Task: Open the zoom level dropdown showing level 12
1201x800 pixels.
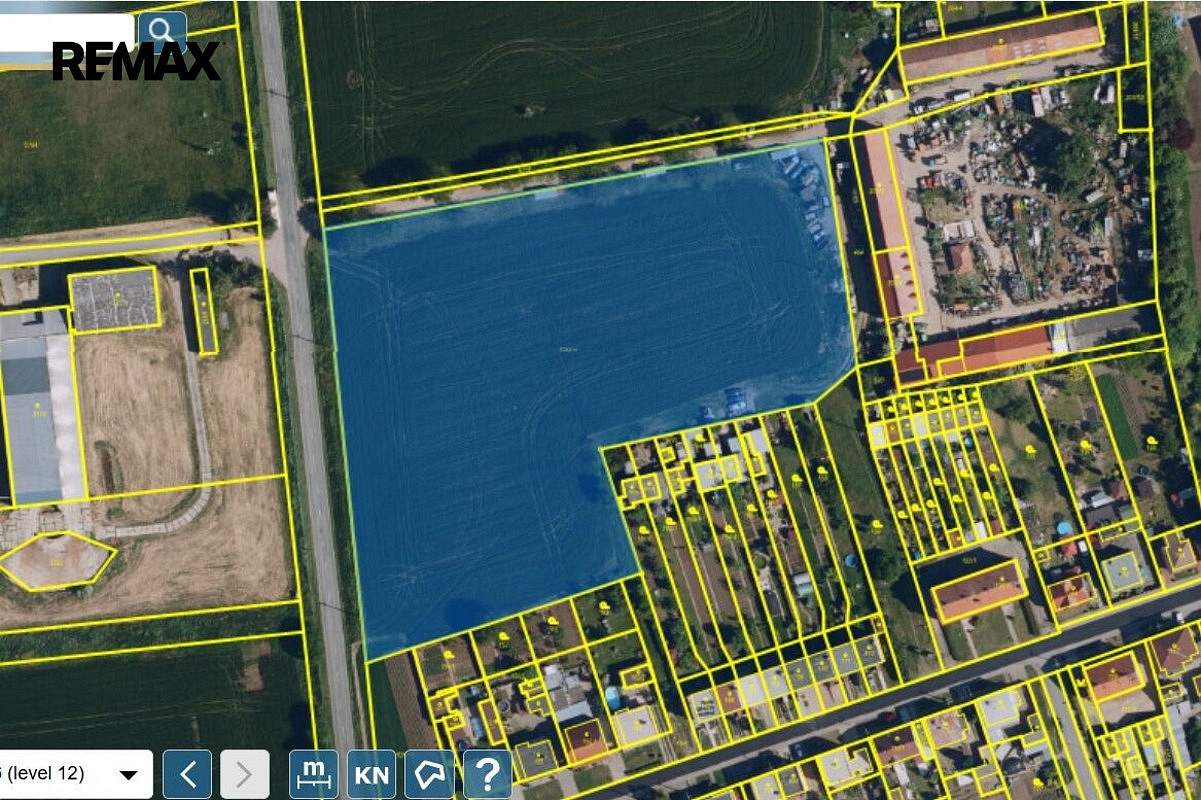Action: coord(76,774)
